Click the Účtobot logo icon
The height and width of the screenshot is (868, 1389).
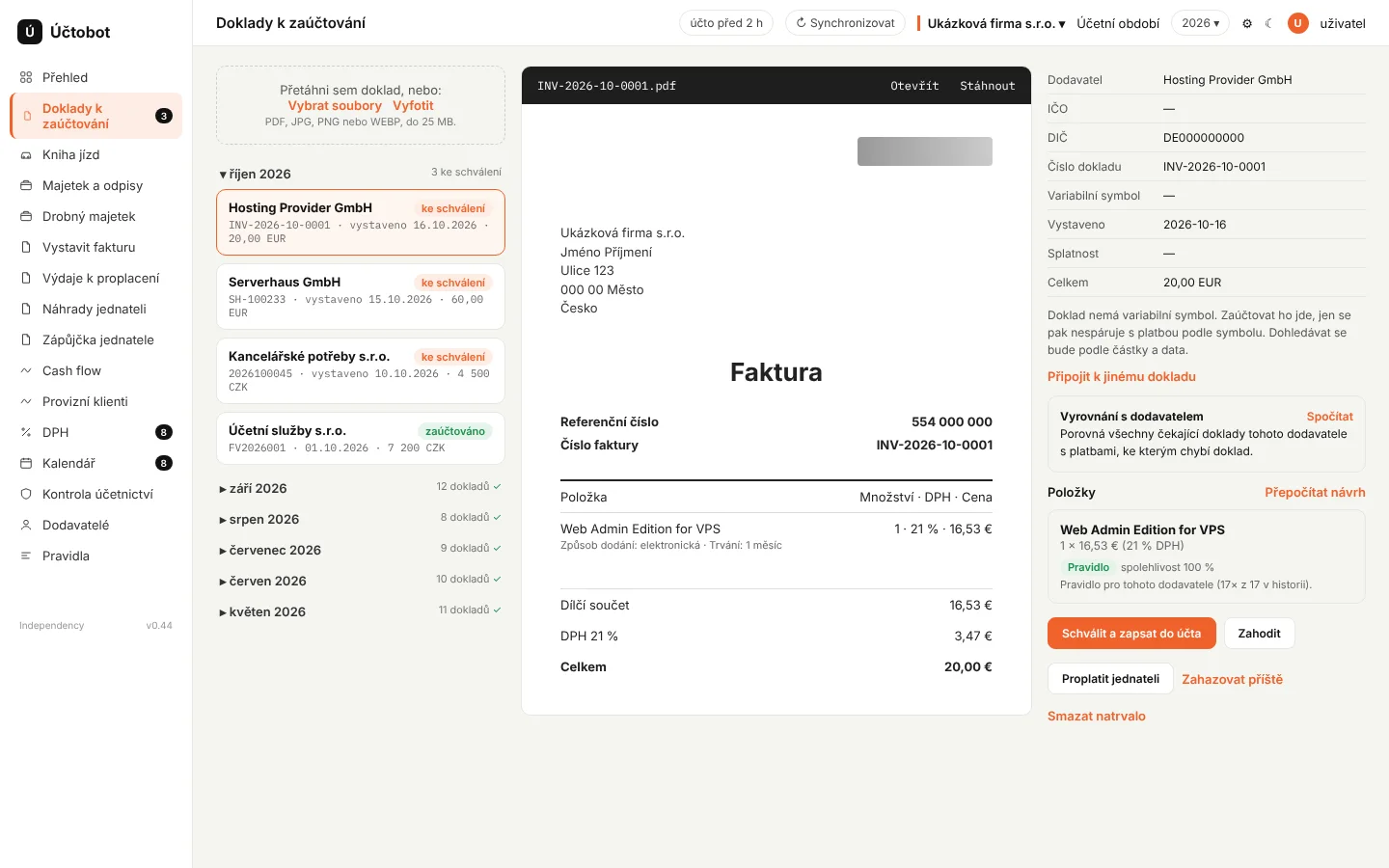click(30, 32)
